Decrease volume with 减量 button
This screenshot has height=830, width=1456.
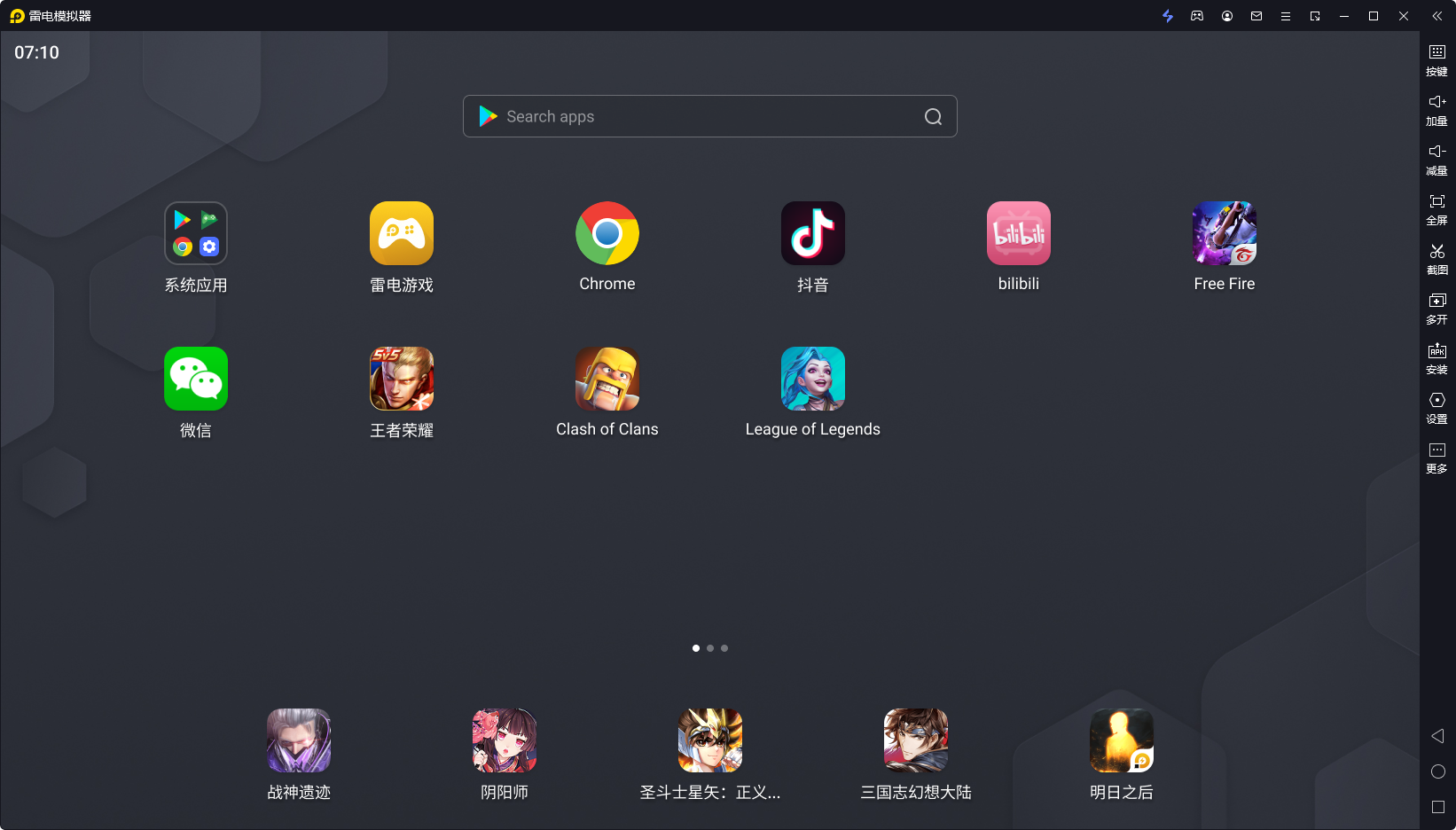click(x=1437, y=160)
